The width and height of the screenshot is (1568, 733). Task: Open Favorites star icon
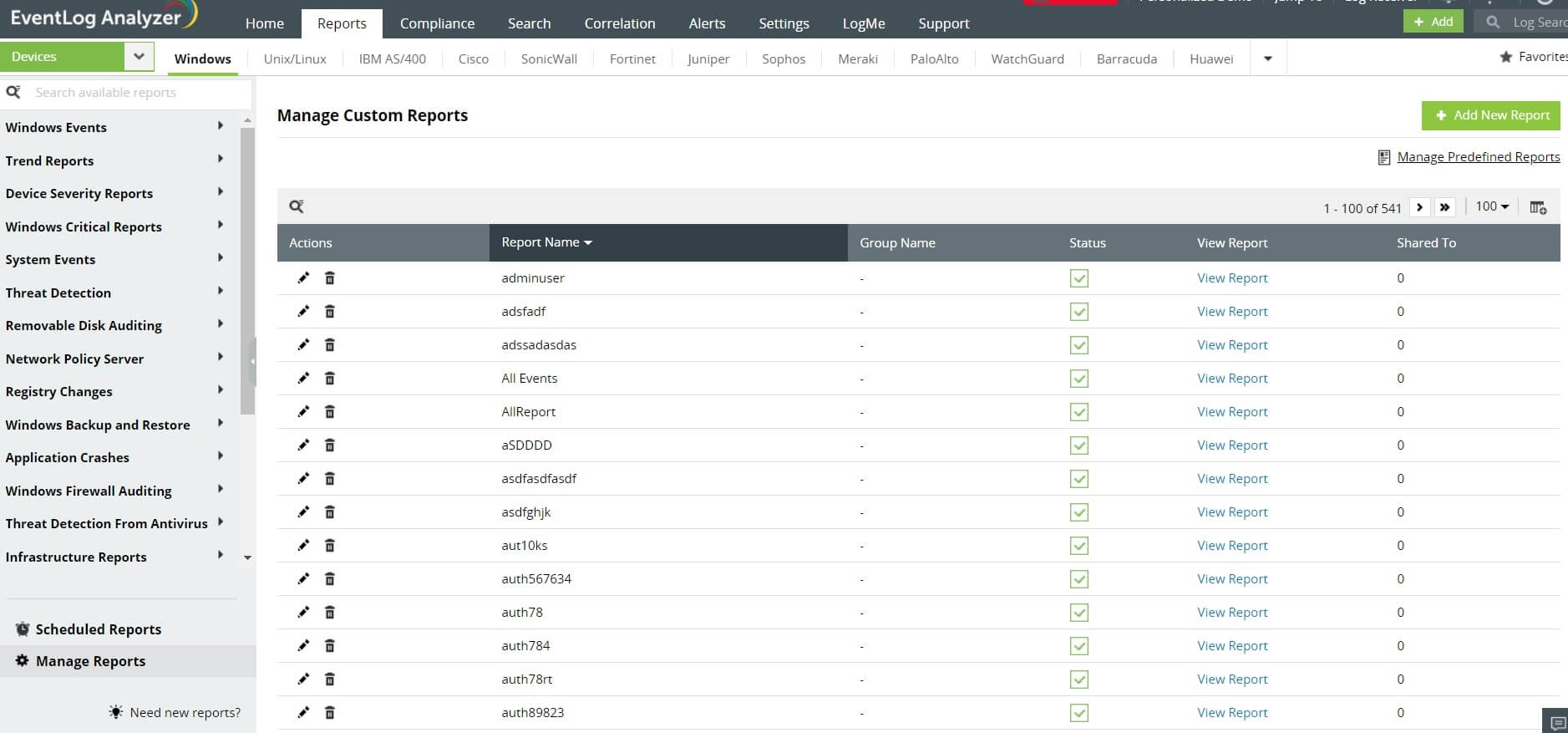(x=1506, y=57)
